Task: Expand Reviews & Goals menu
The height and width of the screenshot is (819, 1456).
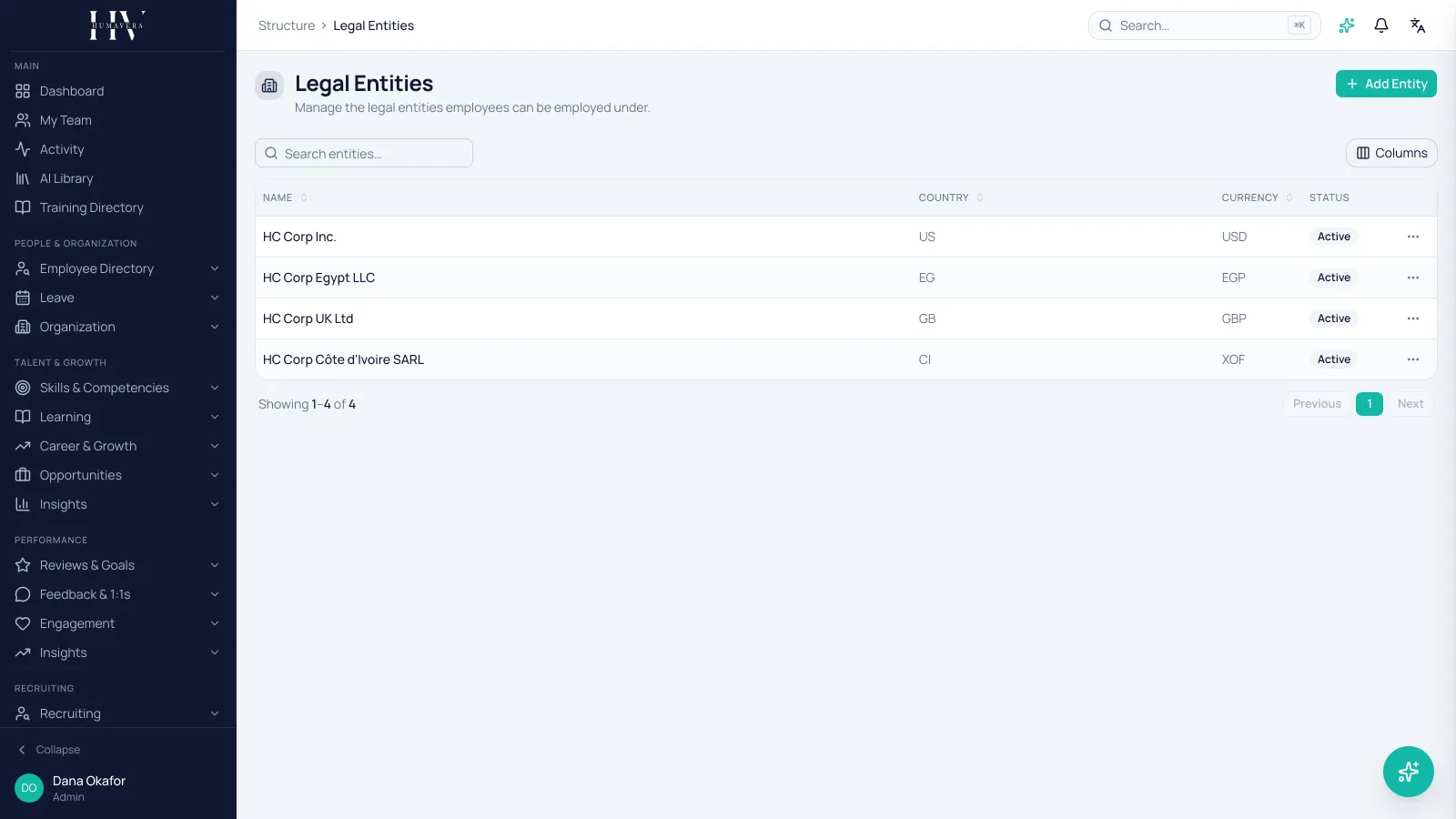Action: click(x=118, y=565)
